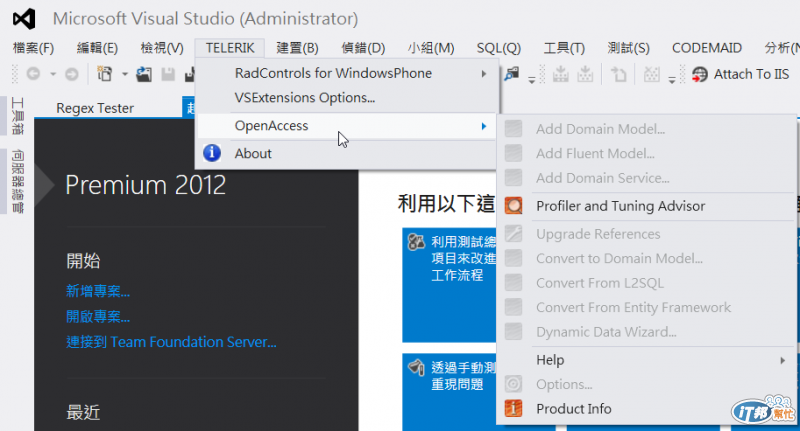Click the first grayed-out download toolbar icon
The image size is (800, 431).
coord(561,74)
